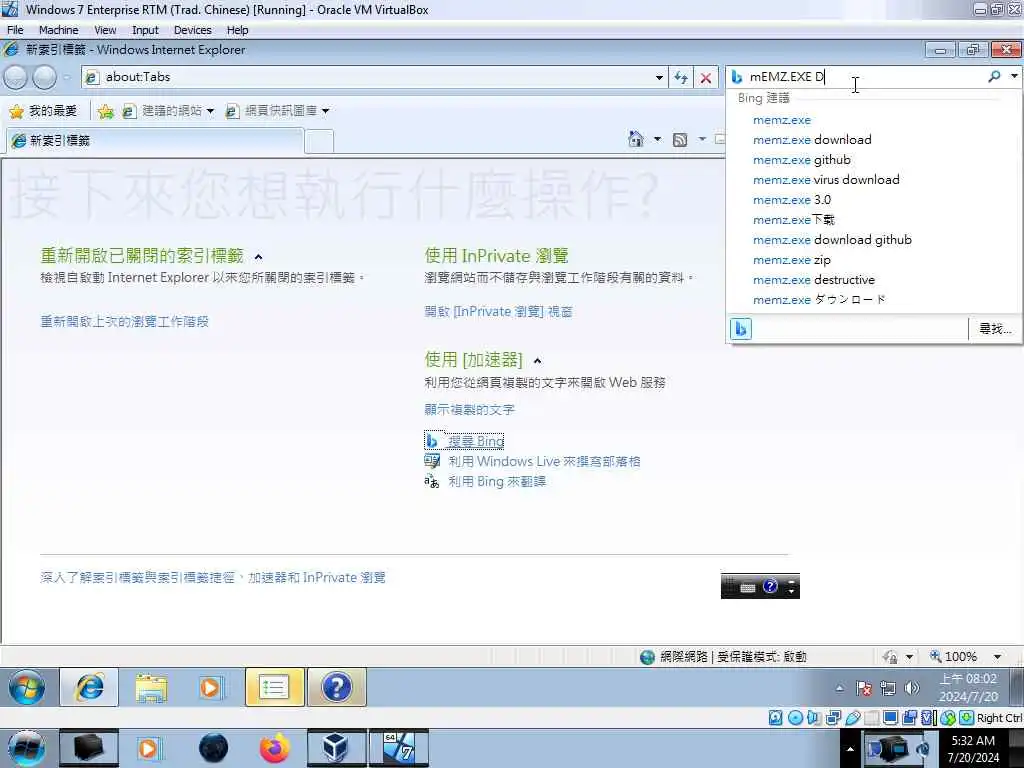Click the host Start button

click(x=26, y=748)
